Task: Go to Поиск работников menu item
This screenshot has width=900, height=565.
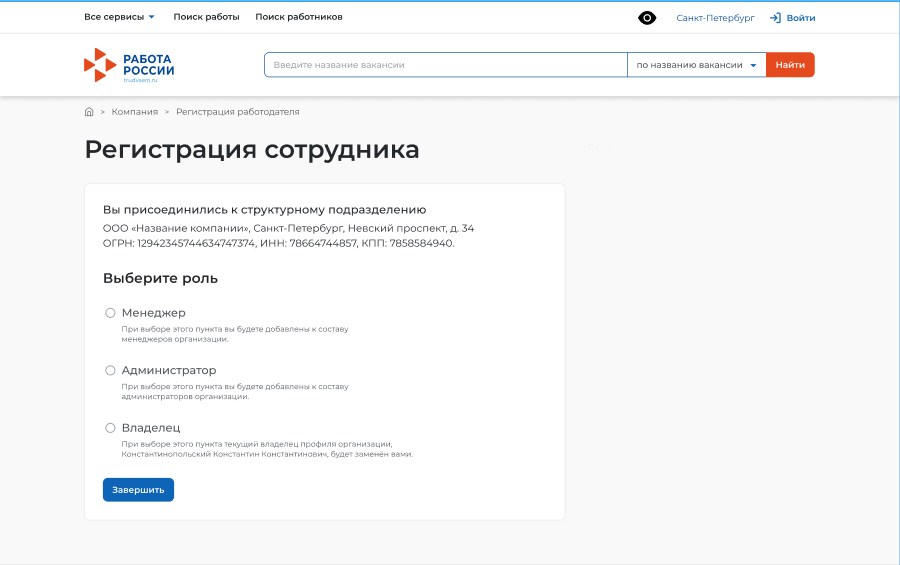Action: tap(299, 18)
